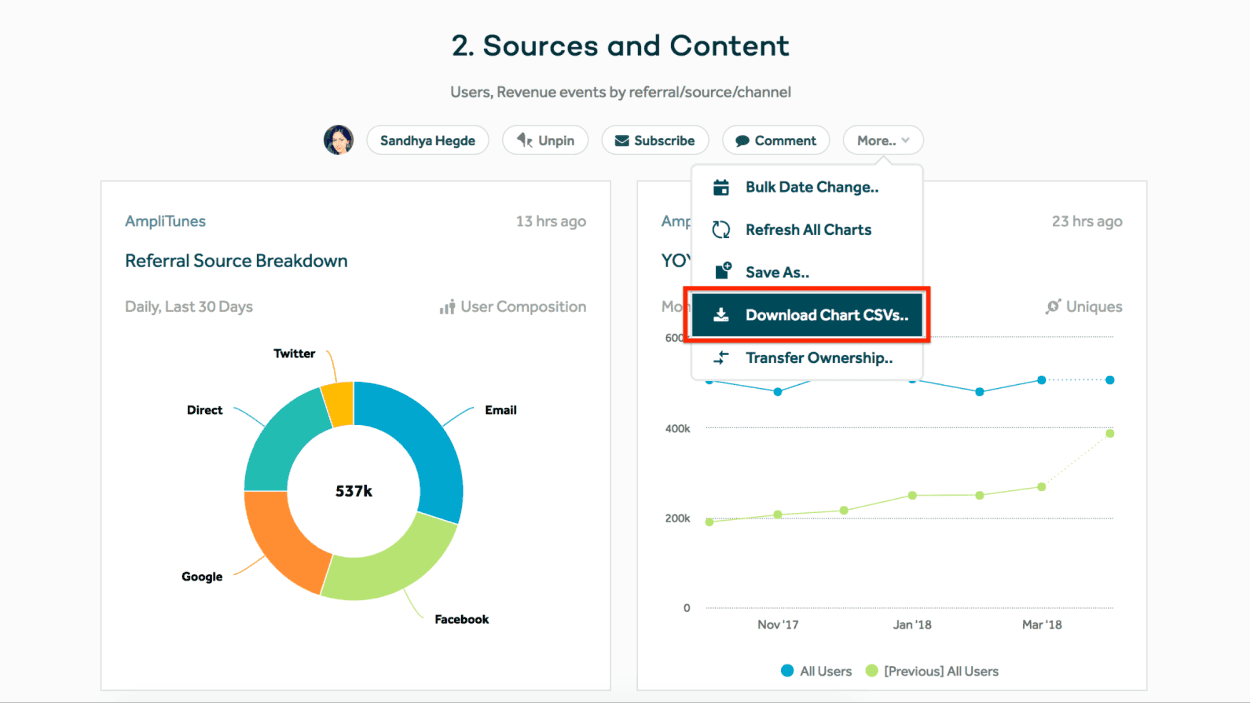Select Download Chart CSVs.. from the menu

(826, 315)
